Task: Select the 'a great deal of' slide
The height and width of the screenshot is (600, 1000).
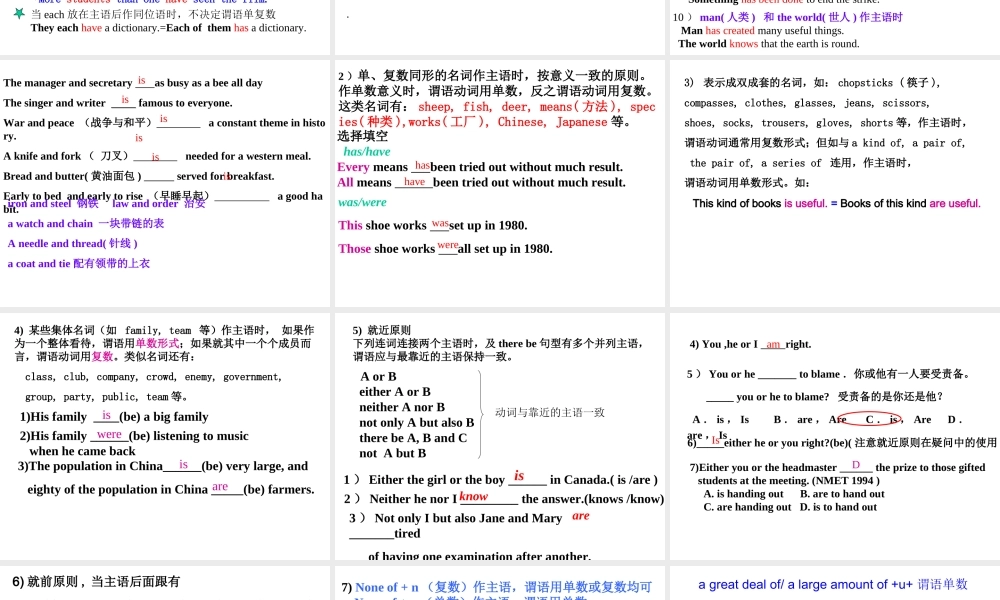Action: pos(833,584)
